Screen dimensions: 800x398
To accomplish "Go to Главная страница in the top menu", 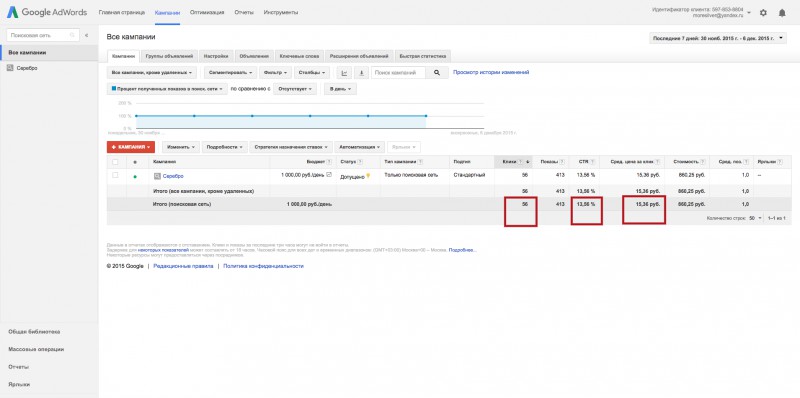I will click(121, 12).
